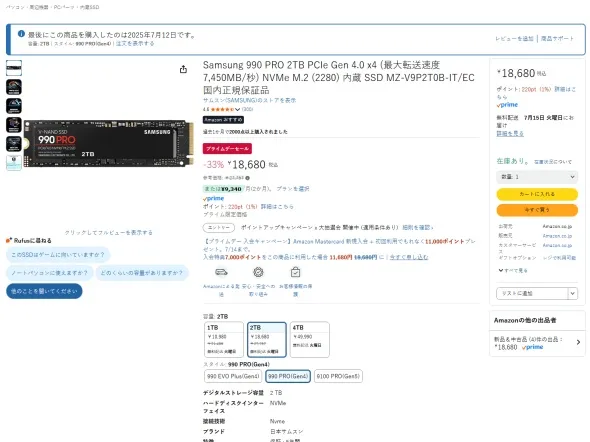Choose the 990 EVO Plus(Gen4) style
590x442 pixels.
tap(233, 376)
